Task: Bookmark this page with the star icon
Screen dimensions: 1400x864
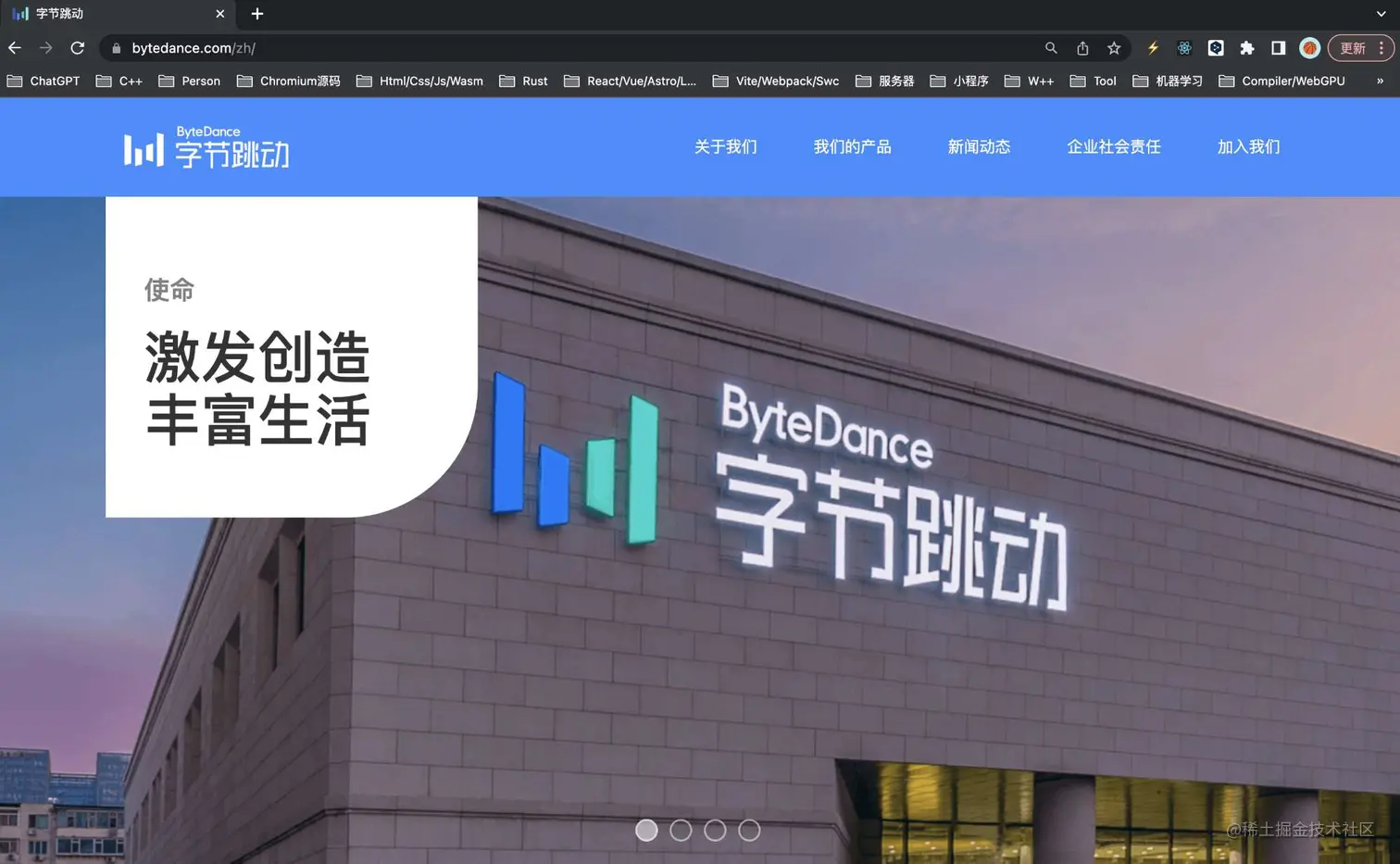Action: click(x=1114, y=48)
